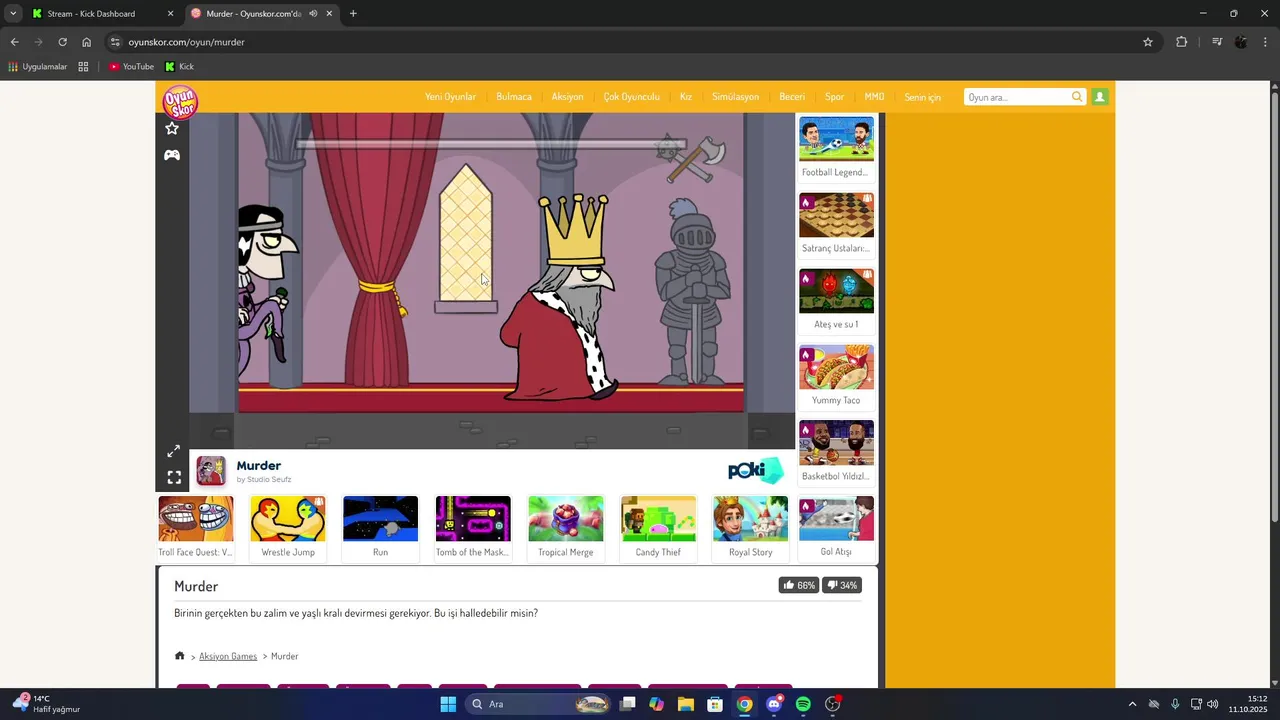The height and width of the screenshot is (720, 1280).
Task: Open the YouTube bookmark
Action: 131,67
